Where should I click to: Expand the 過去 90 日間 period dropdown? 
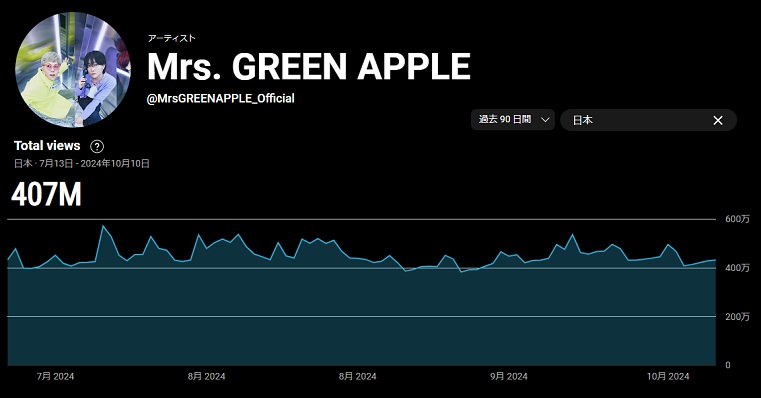click(513, 119)
